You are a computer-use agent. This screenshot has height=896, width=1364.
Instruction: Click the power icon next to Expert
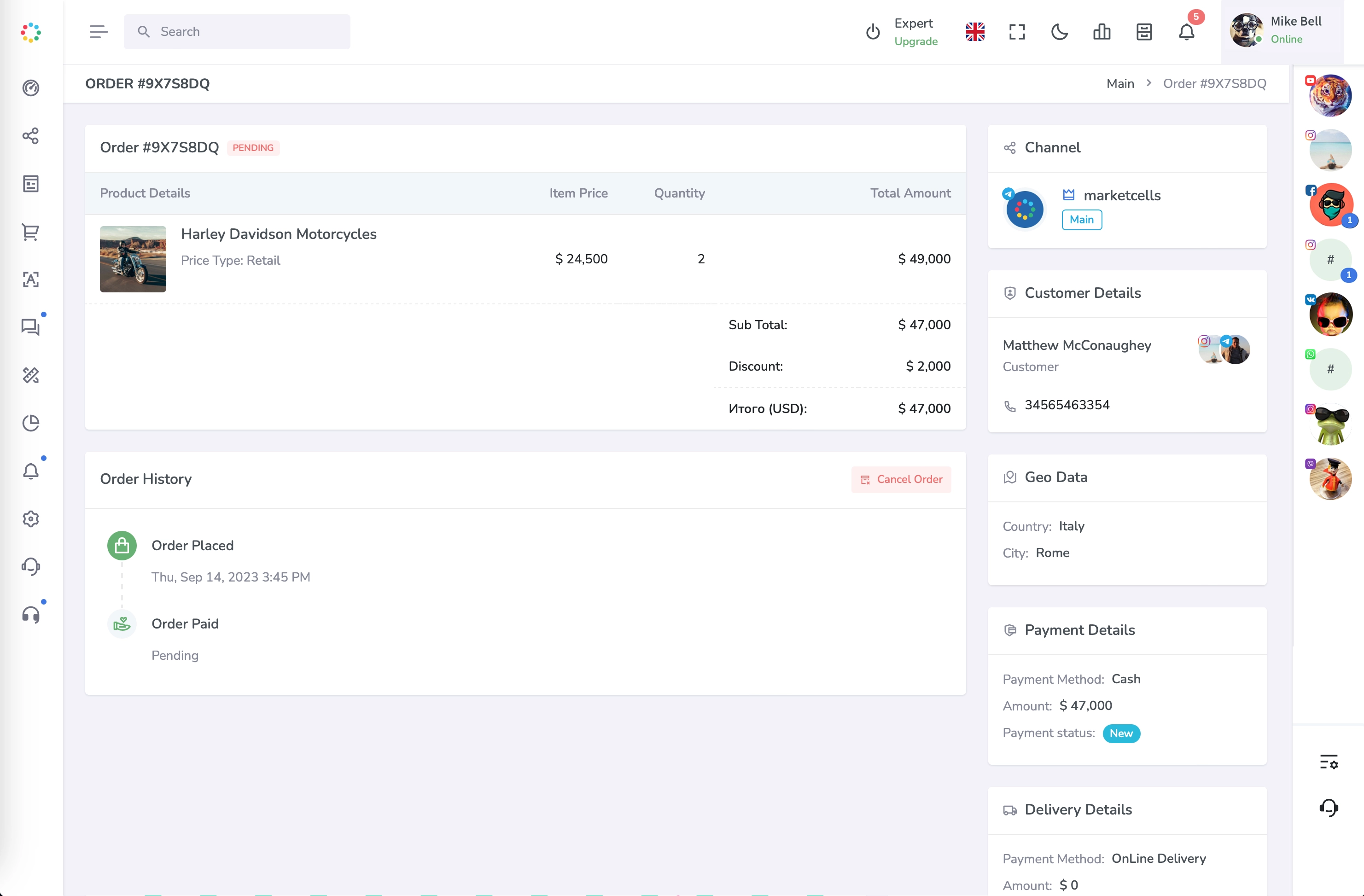[873, 32]
